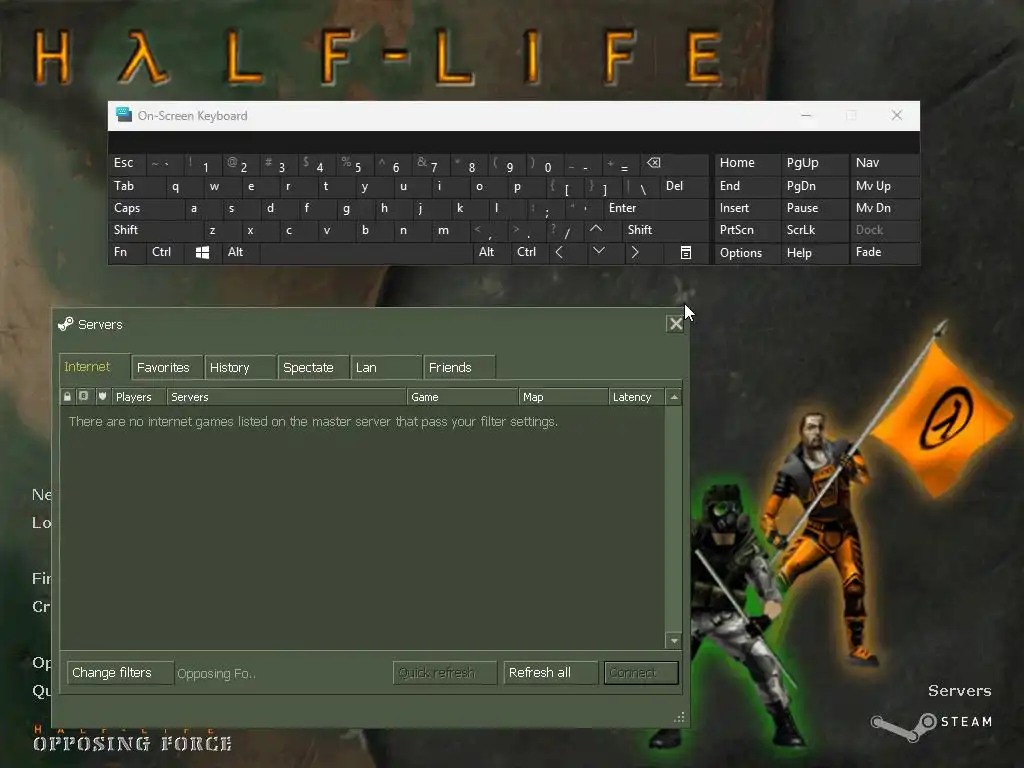Viewport: 1024px width, 768px height.
Task: Toggle the Nav key on keyboard
Action: tap(884, 163)
